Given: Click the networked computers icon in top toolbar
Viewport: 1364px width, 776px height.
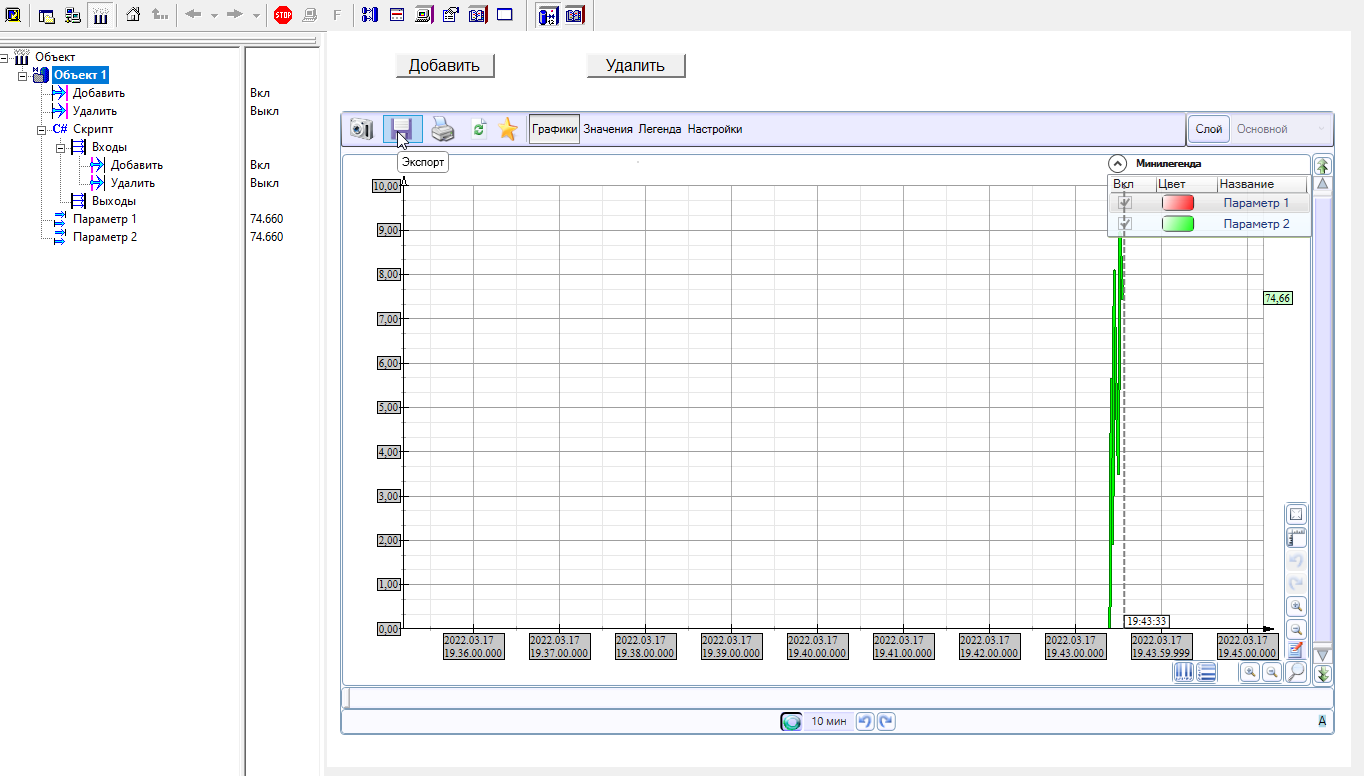Looking at the screenshot, I should click(73, 15).
